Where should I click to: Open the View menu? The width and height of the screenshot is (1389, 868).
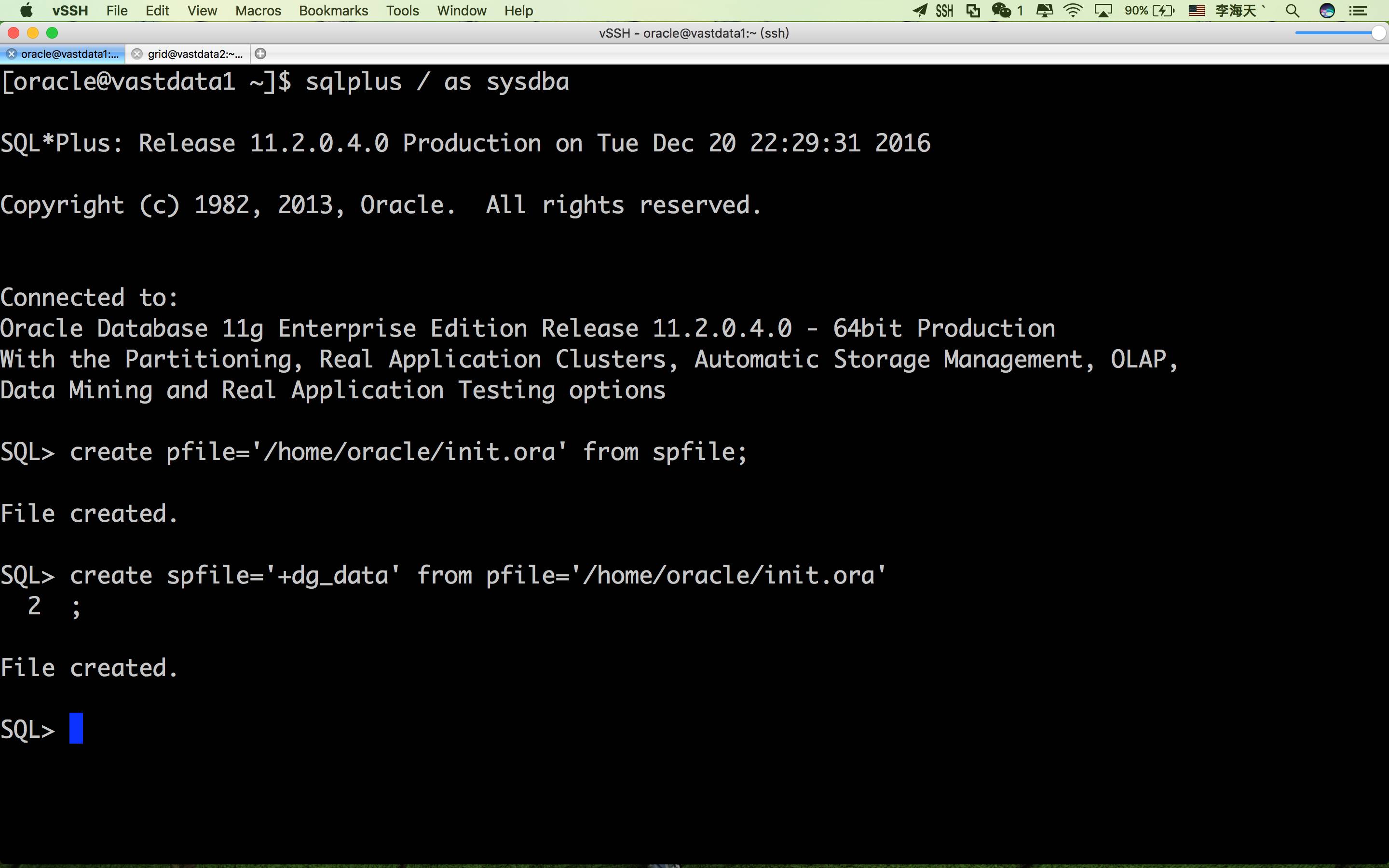pos(202,10)
